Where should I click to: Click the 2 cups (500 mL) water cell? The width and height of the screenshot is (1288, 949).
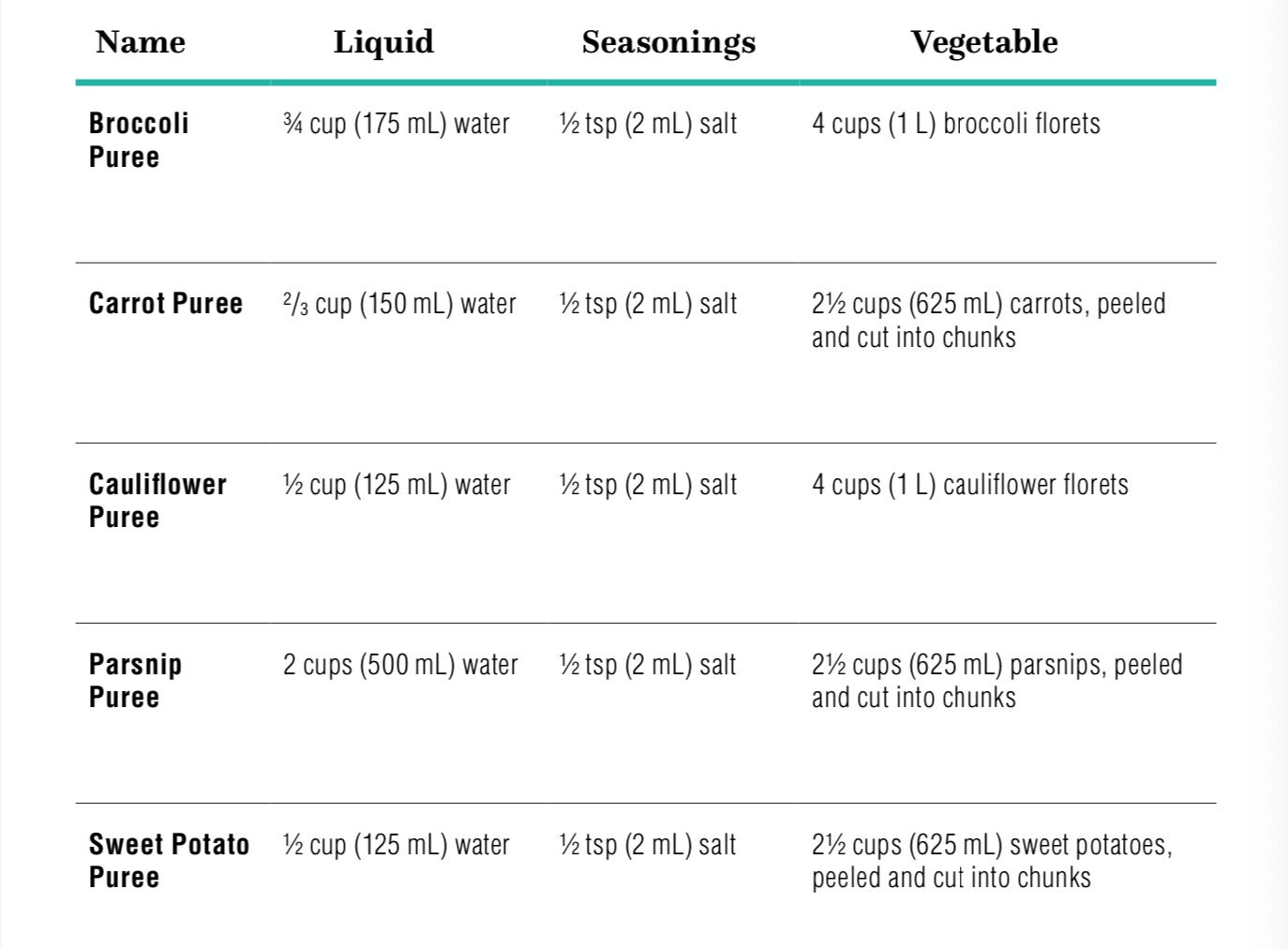pyautogui.click(x=400, y=665)
